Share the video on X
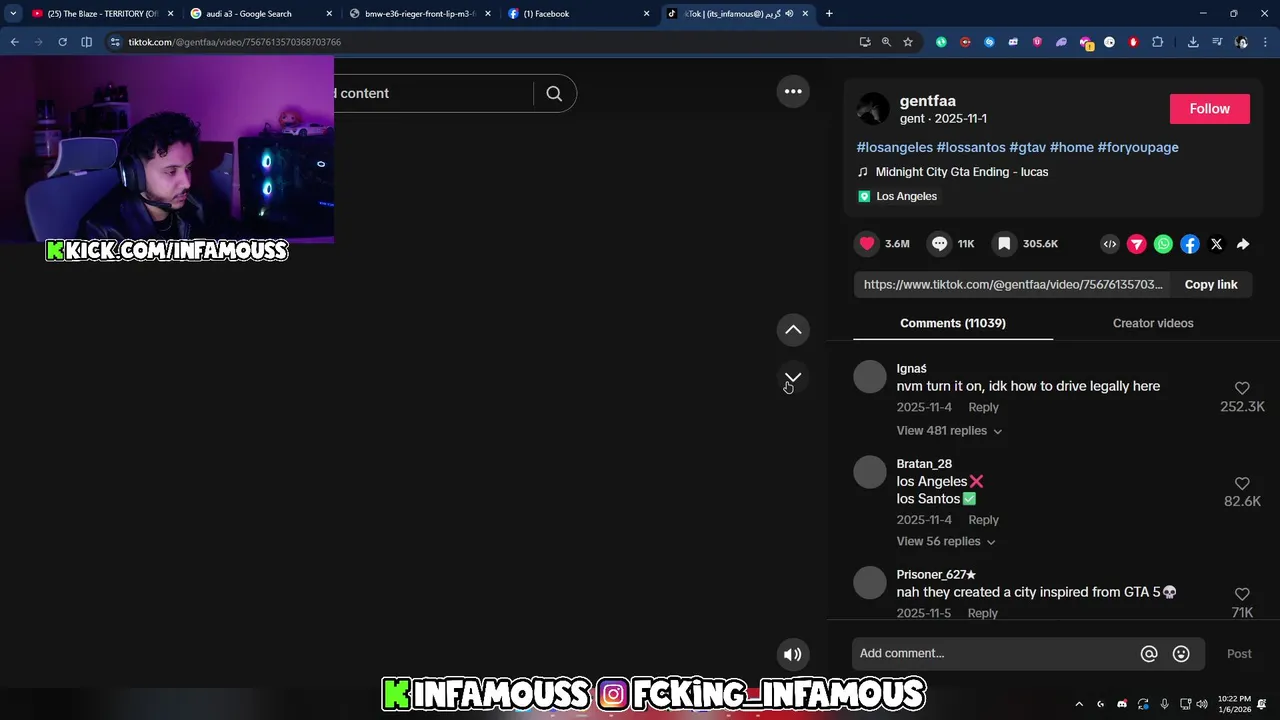Image resolution: width=1280 pixels, height=720 pixels. (x=1216, y=244)
